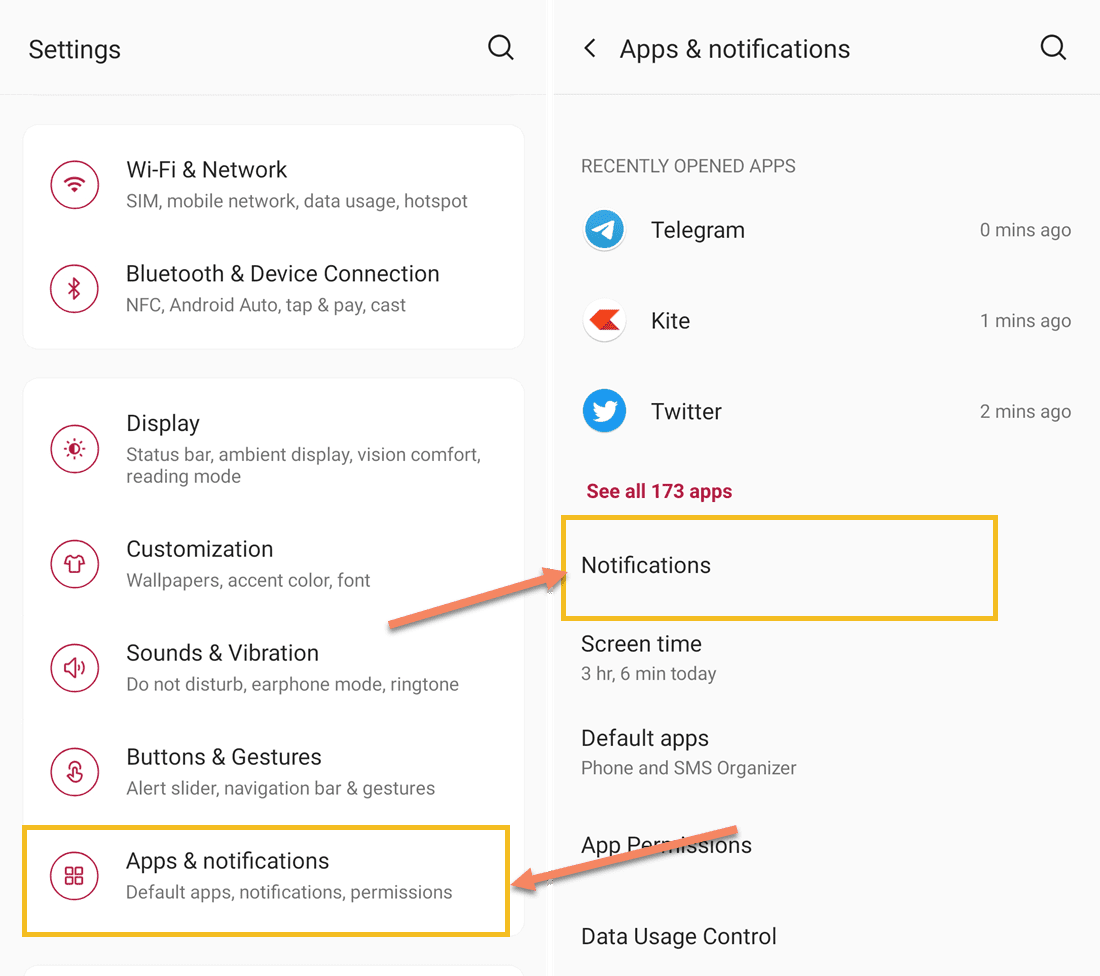
Task: Tap the Wi-Fi & Network icon
Action: [x=74, y=185]
